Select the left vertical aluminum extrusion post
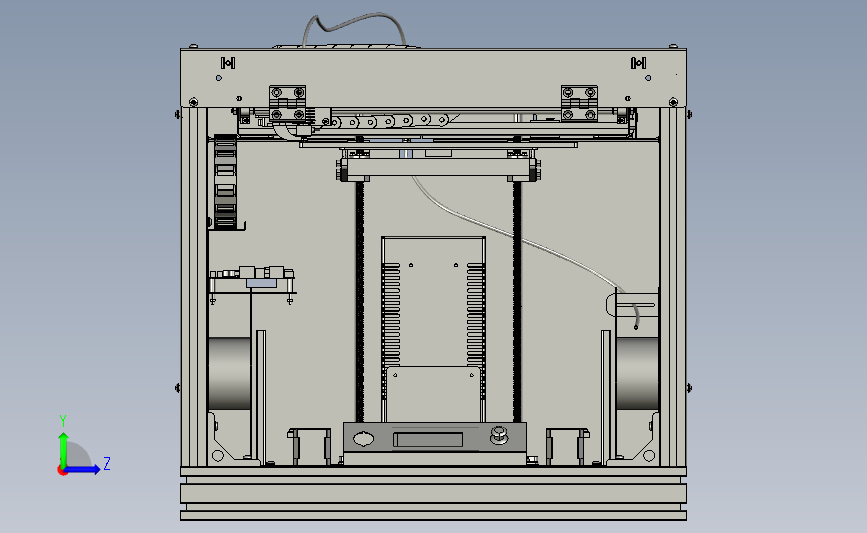 [194, 286]
